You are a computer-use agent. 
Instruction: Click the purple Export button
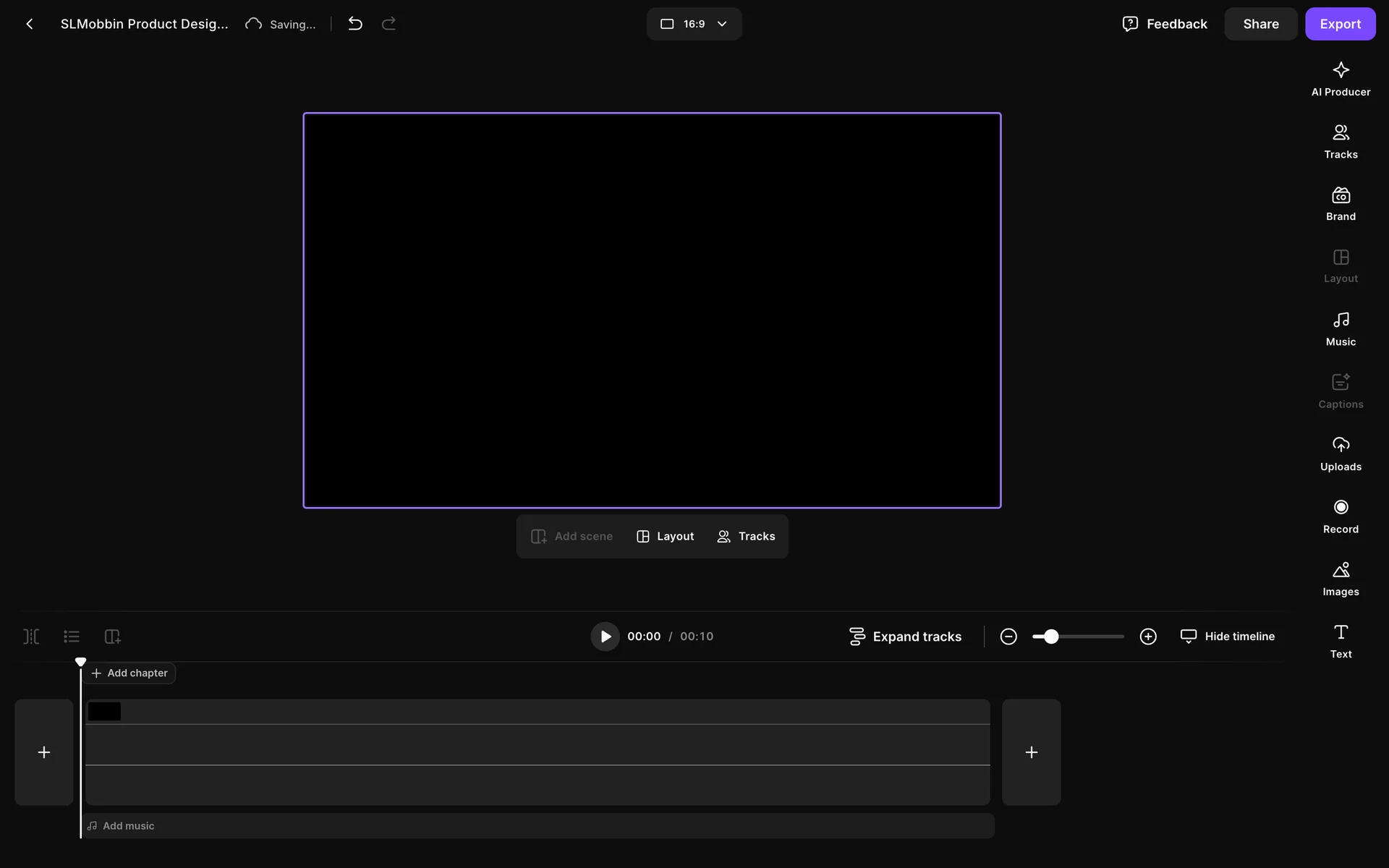pyautogui.click(x=1340, y=24)
